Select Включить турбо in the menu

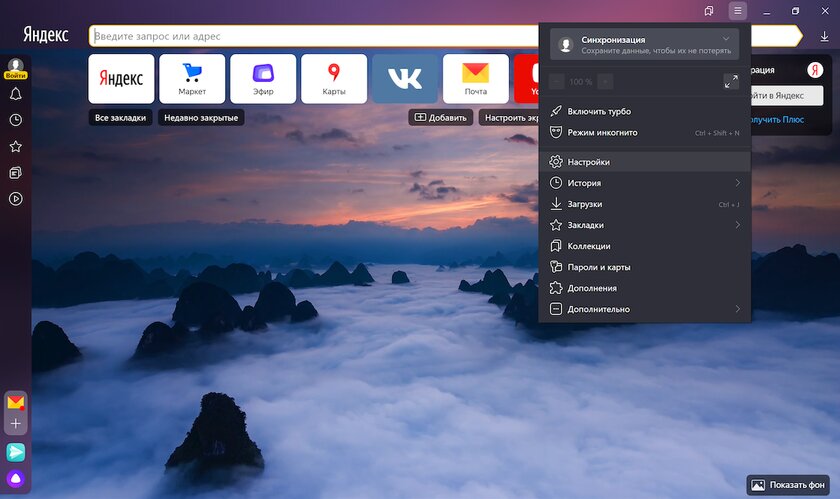pyautogui.click(x=644, y=111)
